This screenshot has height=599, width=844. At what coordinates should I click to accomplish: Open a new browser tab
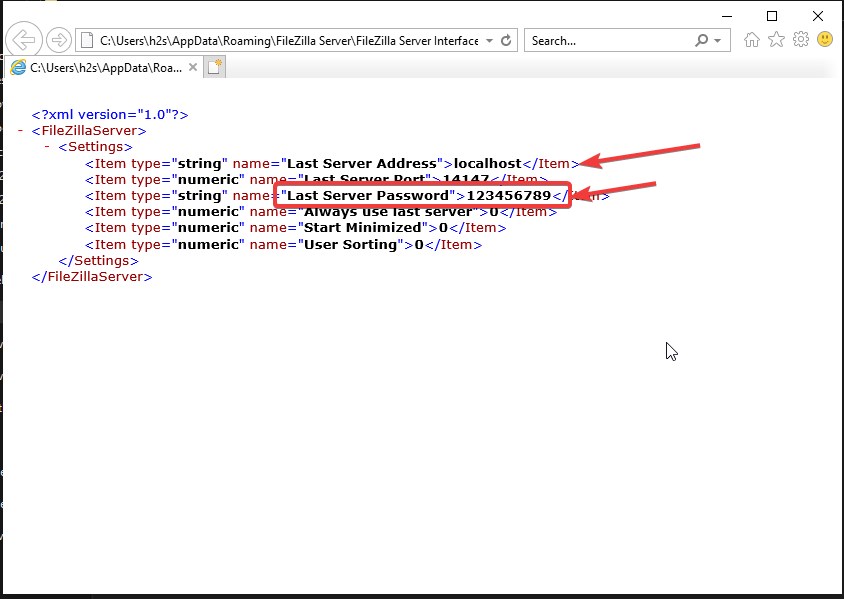click(216, 66)
